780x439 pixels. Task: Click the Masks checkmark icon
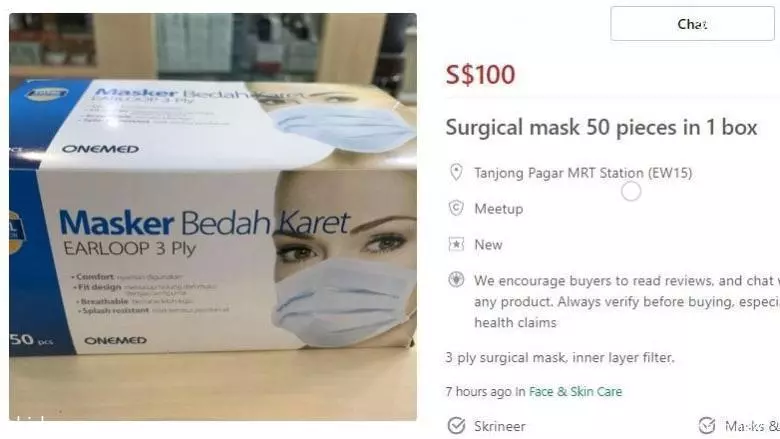707,426
